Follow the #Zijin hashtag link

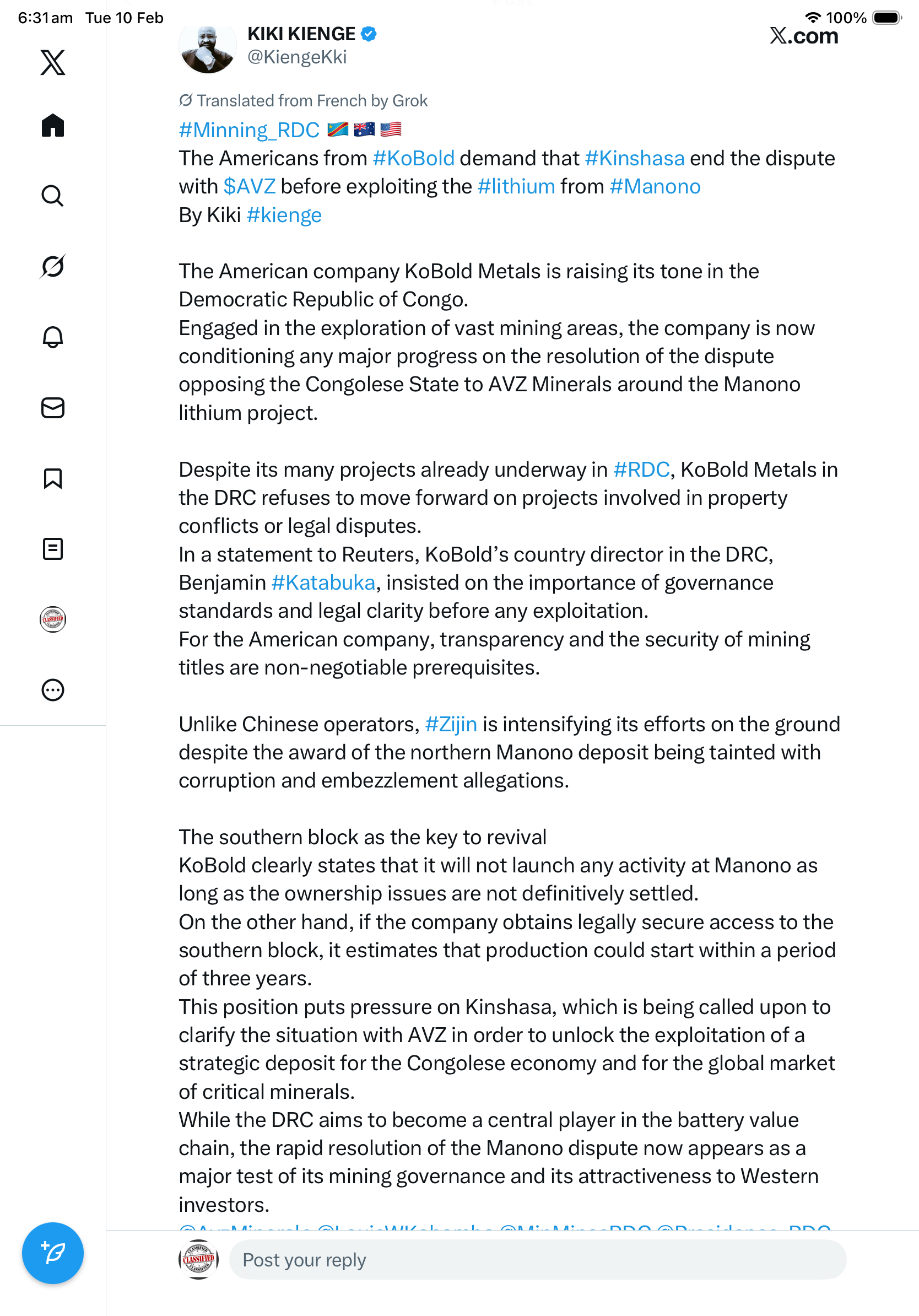[x=451, y=725]
